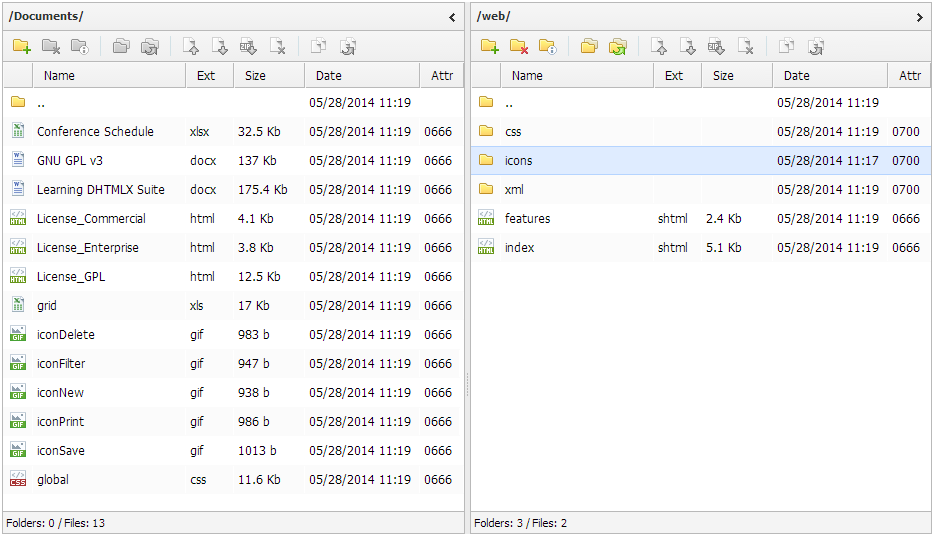Image resolution: width=934 pixels, height=536 pixels.
Task: Sort web list by Size column
Action: pos(737,76)
